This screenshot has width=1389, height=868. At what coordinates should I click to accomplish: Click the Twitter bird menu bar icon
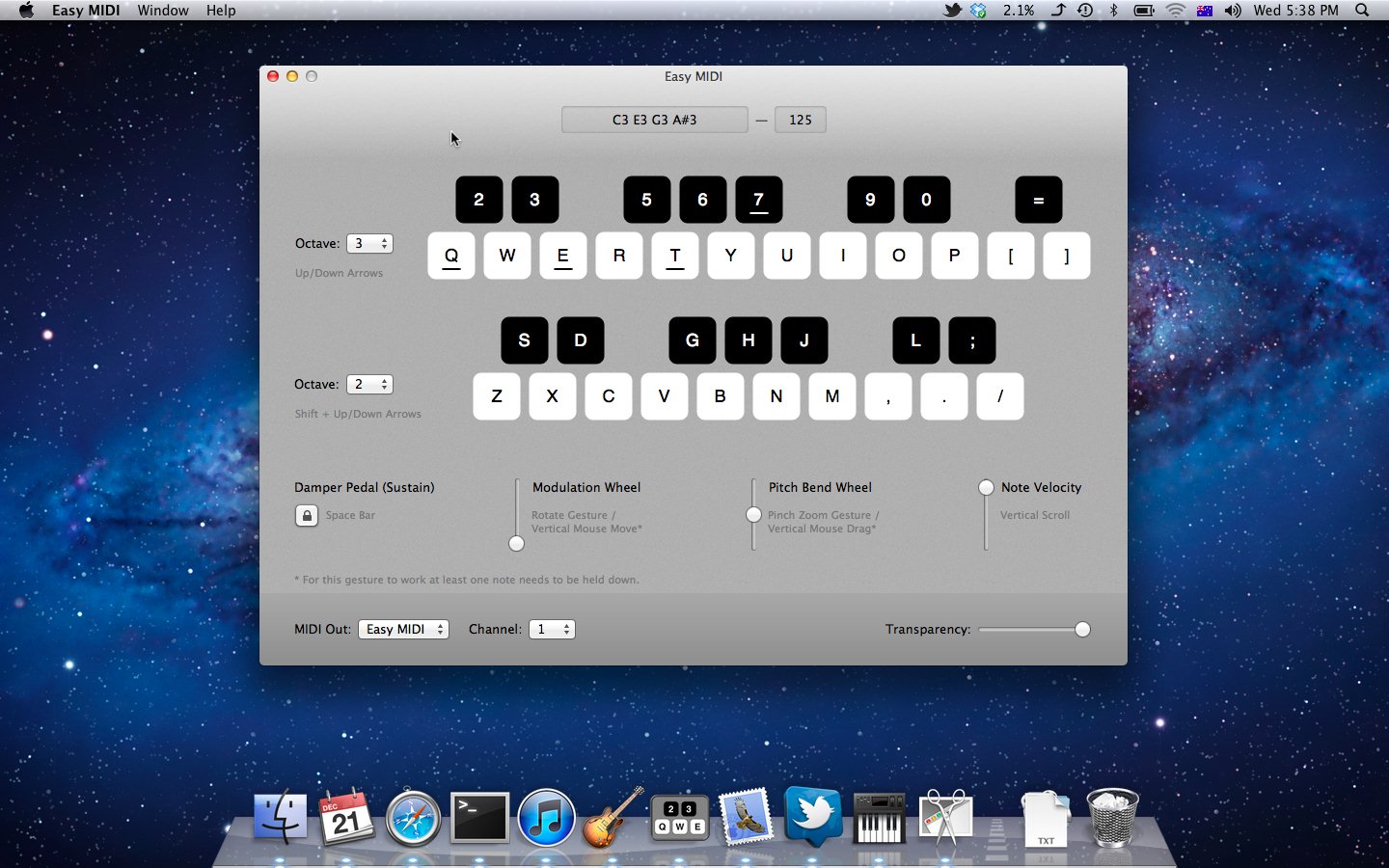tap(952, 11)
